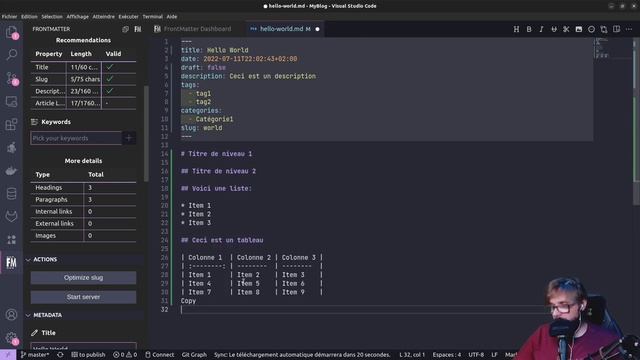
Task: Open the Terminal menu
Action: pyautogui.click(x=153, y=17)
